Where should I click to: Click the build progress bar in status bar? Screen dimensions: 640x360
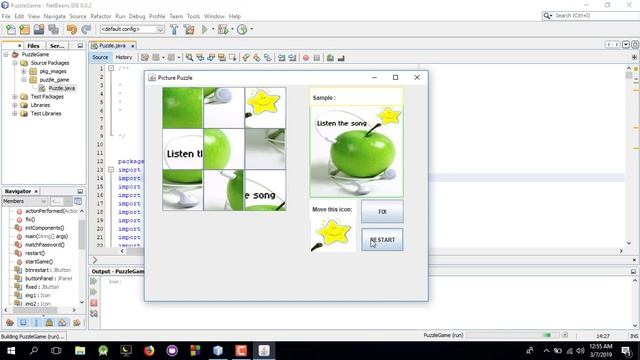tap(513, 336)
